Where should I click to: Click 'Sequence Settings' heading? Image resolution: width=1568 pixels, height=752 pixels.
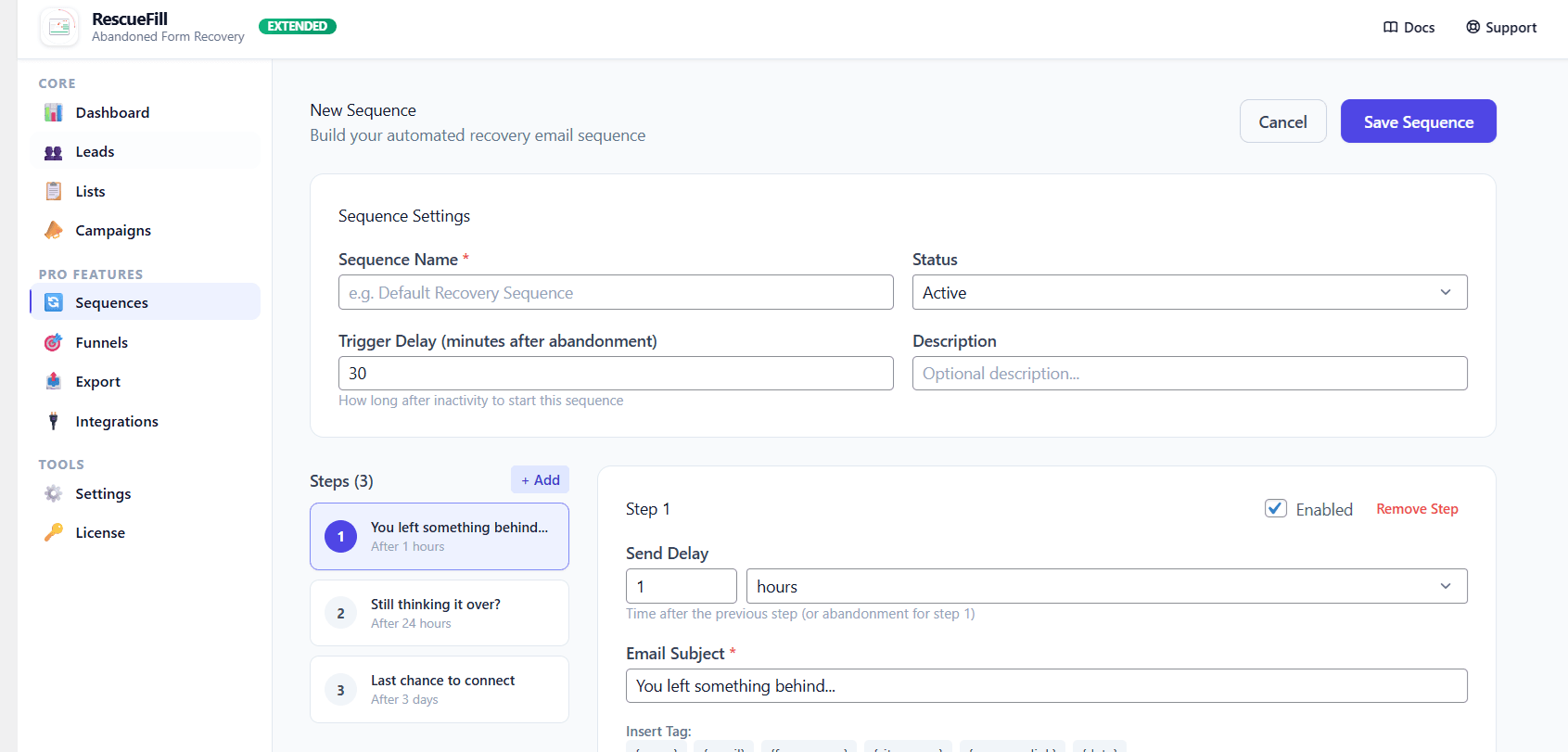pos(404,216)
